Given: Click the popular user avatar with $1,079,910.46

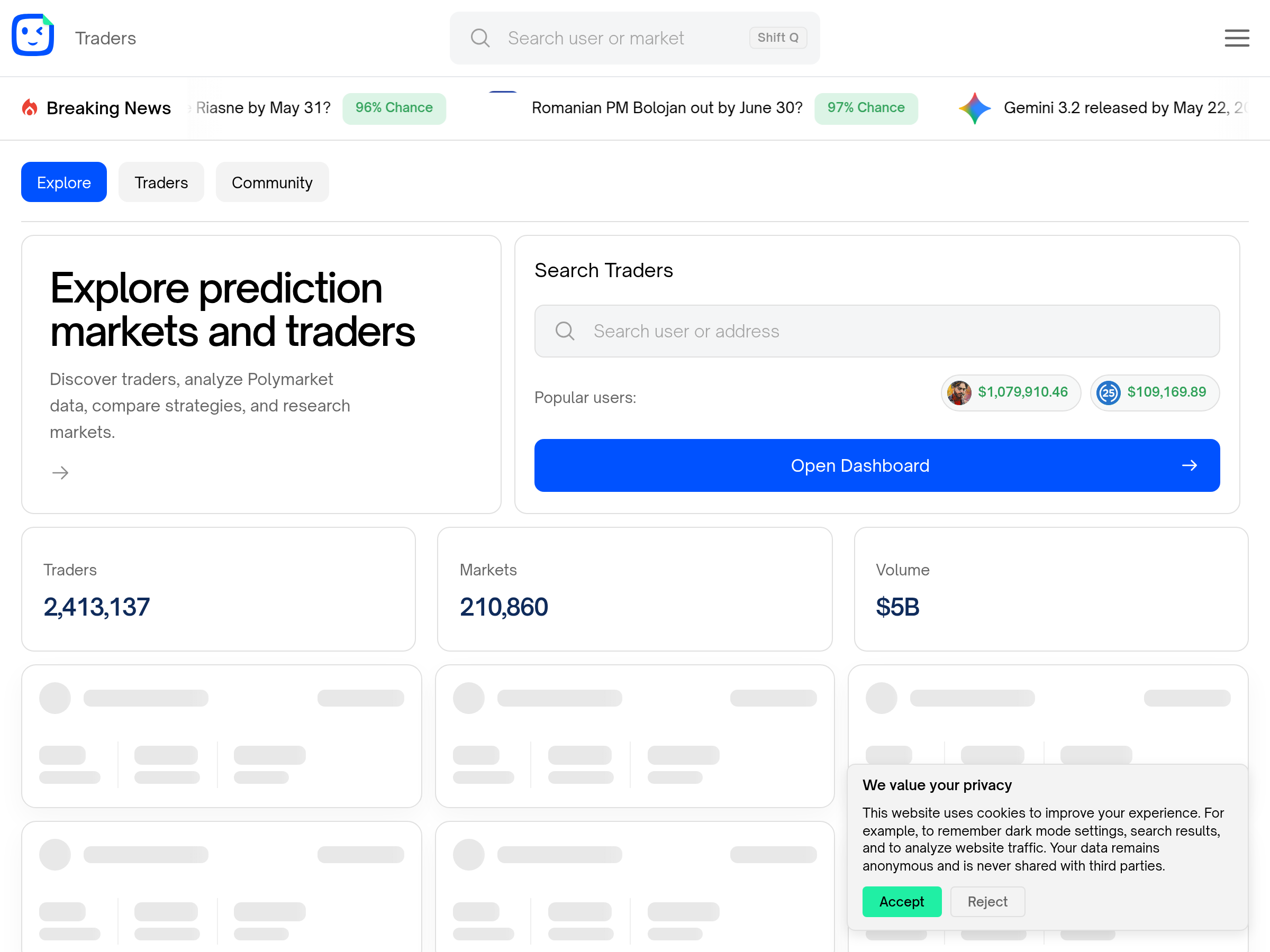Looking at the screenshot, I should [959, 392].
